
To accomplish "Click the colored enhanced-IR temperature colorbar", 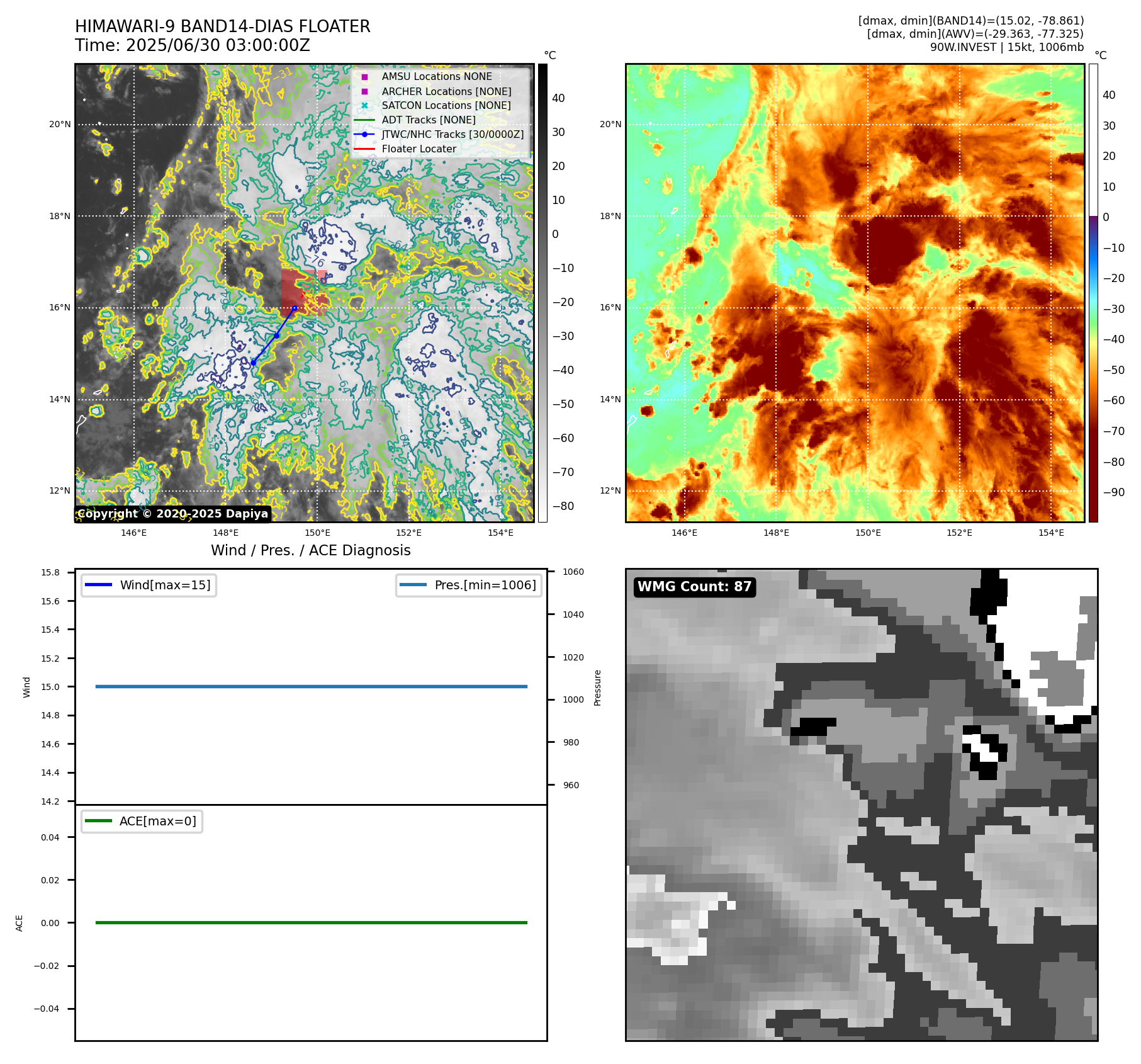I will point(1093,293).
